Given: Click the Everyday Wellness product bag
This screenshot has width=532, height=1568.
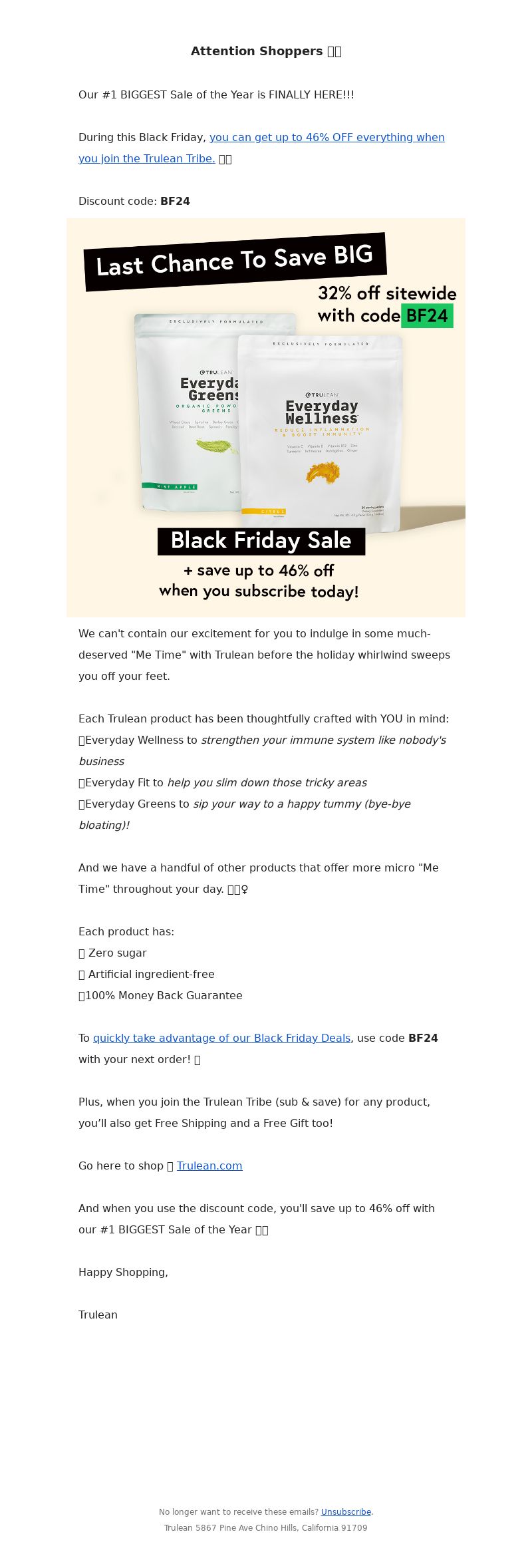Looking at the screenshot, I should [321, 434].
